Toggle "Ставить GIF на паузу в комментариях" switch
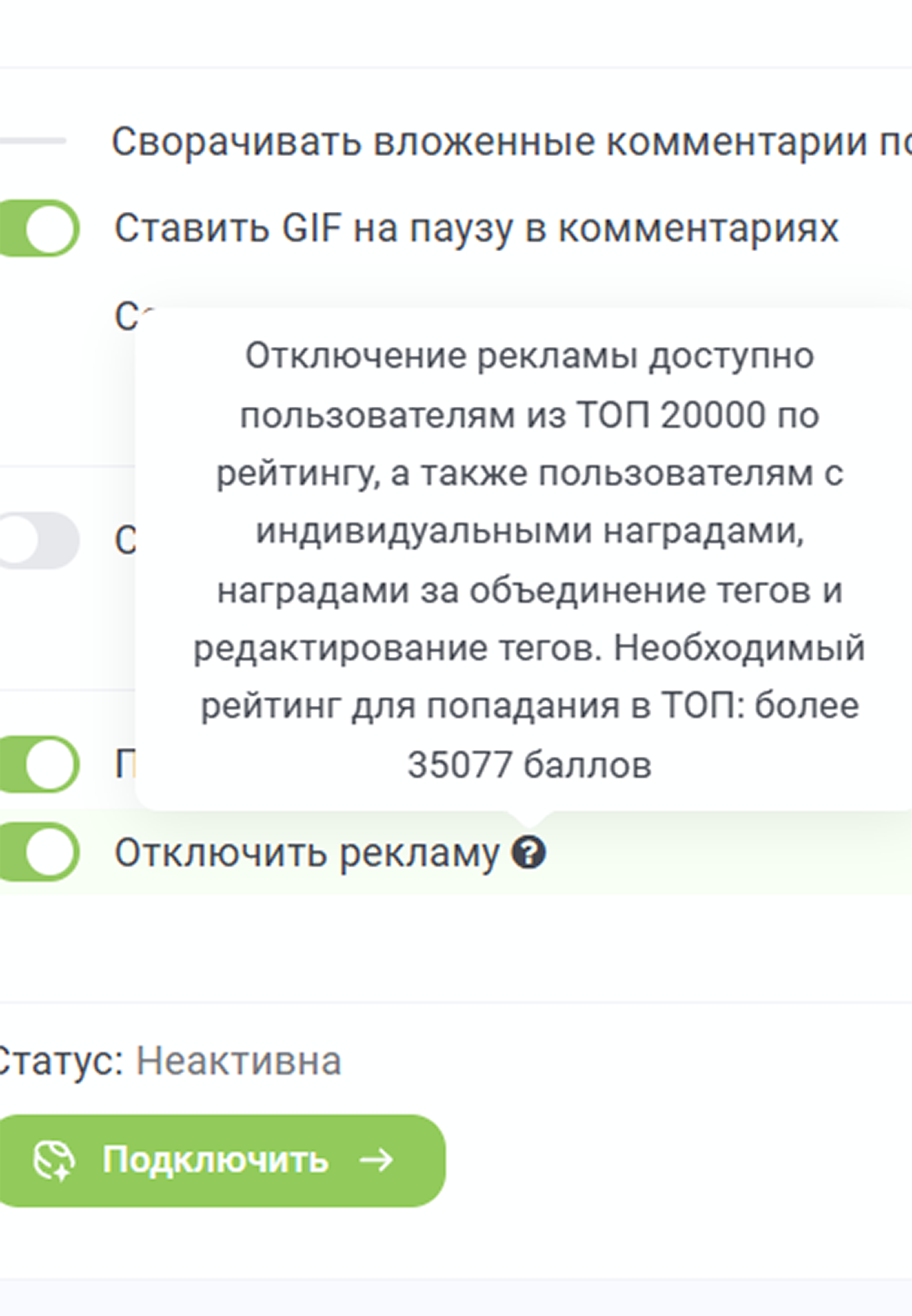This screenshot has width=912, height=1316. (39, 229)
